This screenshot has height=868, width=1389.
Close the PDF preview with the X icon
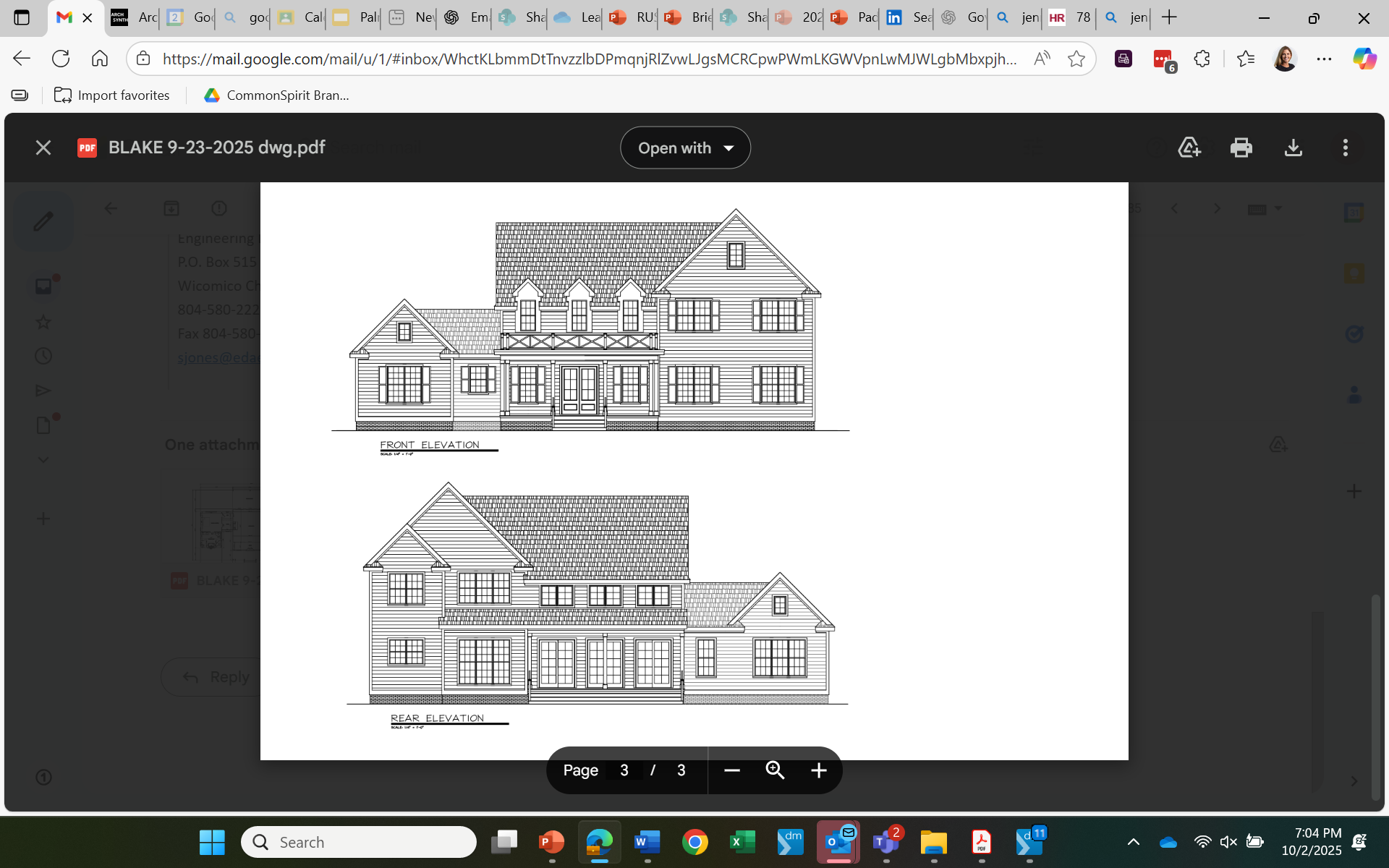pyautogui.click(x=43, y=148)
